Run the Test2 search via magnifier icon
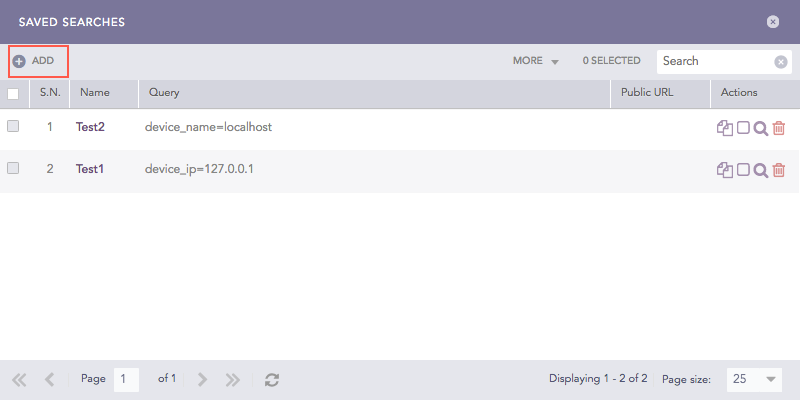This screenshot has height=400, width=800. point(761,128)
